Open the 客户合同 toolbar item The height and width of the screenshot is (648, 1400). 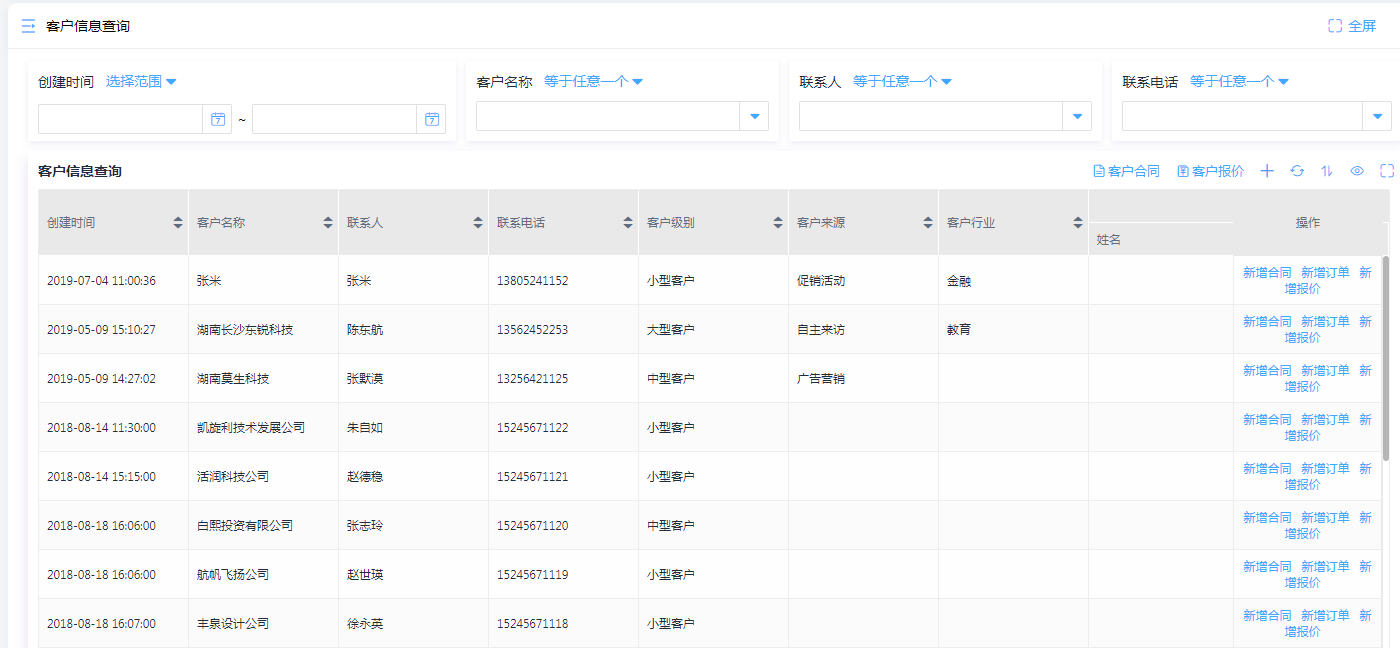[1126, 171]
